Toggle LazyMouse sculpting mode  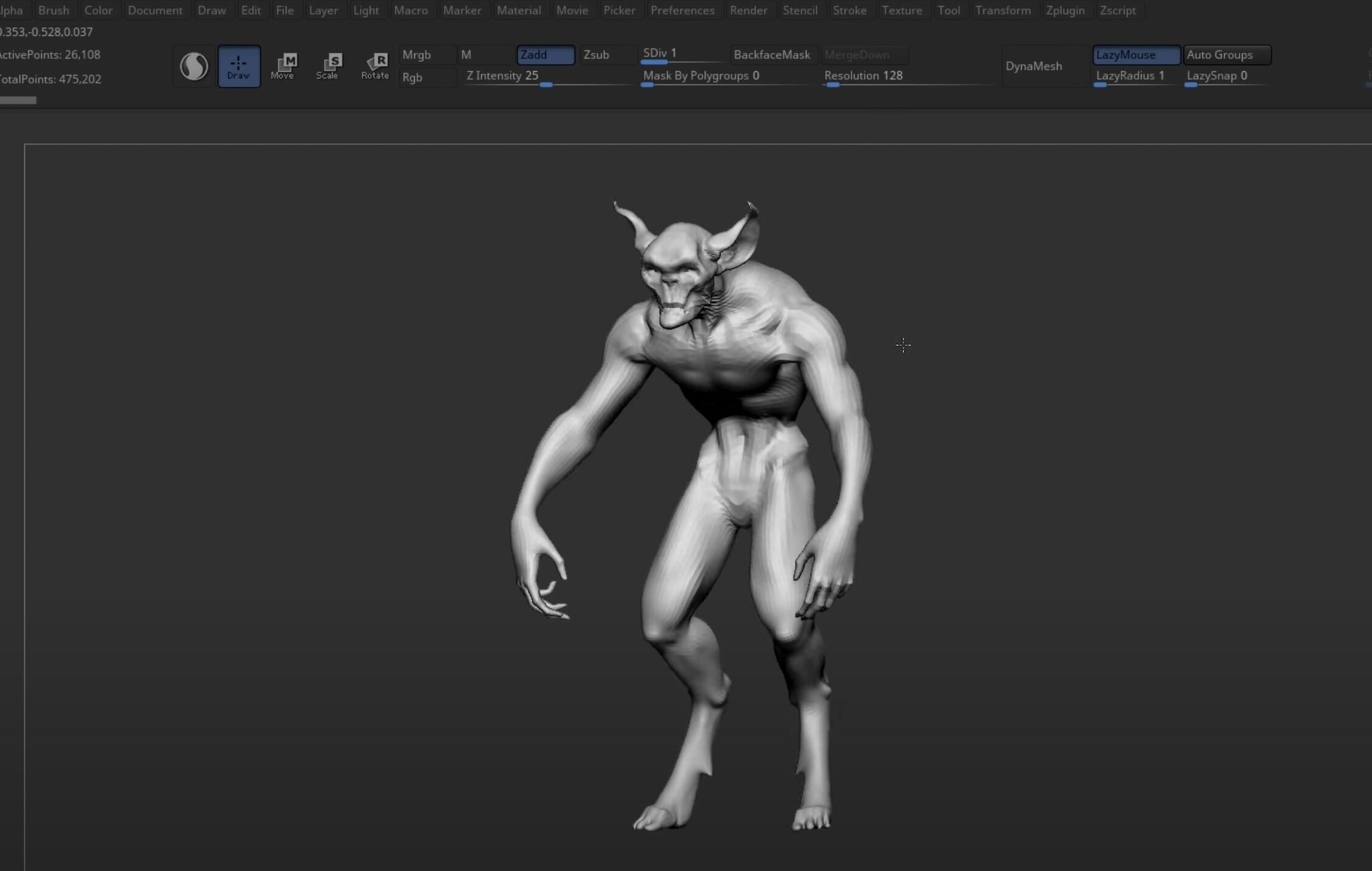pos(1136,54)
